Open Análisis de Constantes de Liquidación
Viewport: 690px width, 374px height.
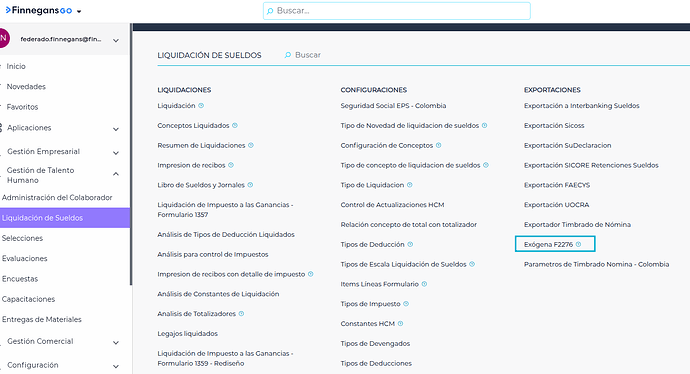coord(218,294)
